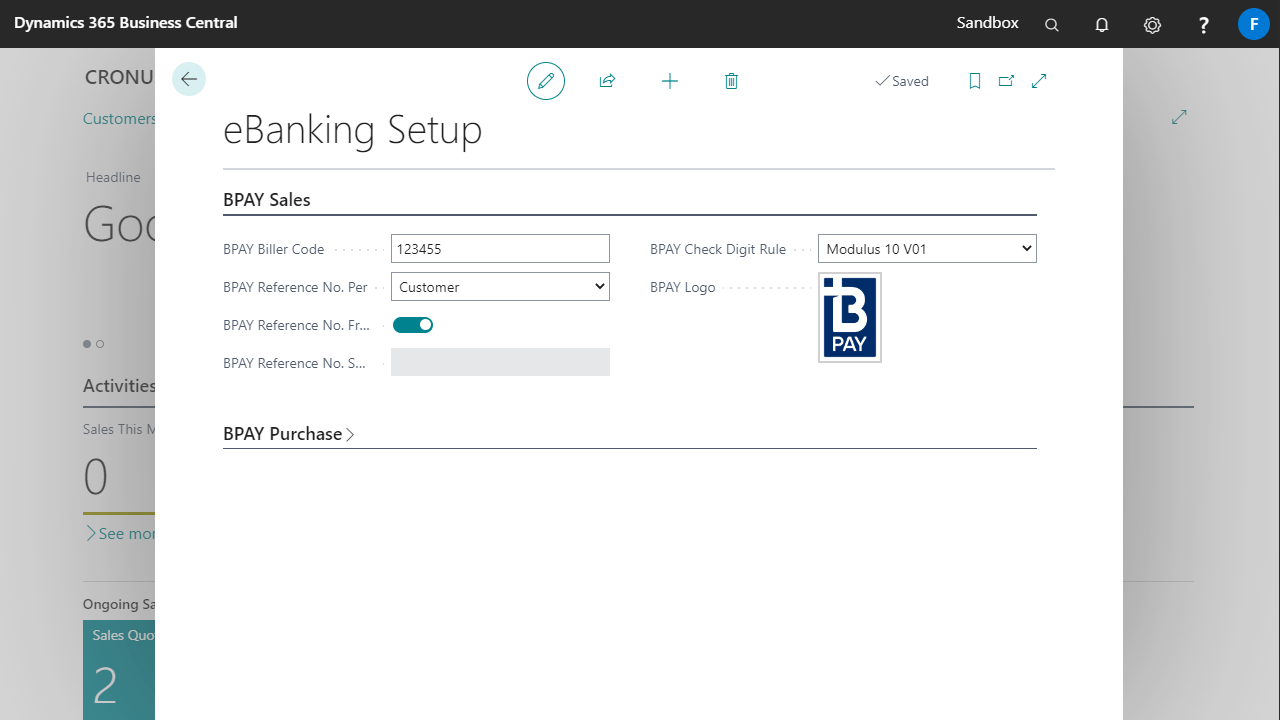Select the disabled BPAY Reference No. S... field
The height and width of the screenshot is (720, 1280).
500,362
